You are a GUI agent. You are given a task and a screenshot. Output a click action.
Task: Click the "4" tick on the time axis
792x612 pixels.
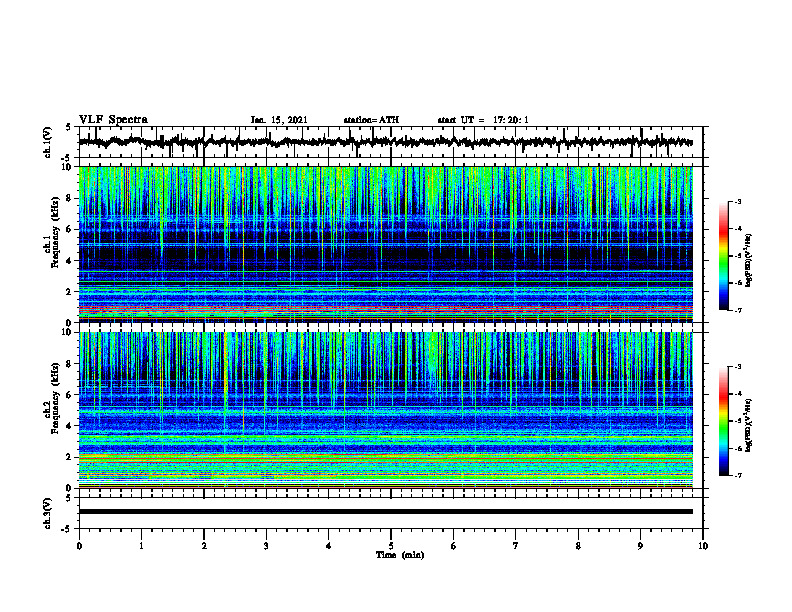[x=329, y=546]
